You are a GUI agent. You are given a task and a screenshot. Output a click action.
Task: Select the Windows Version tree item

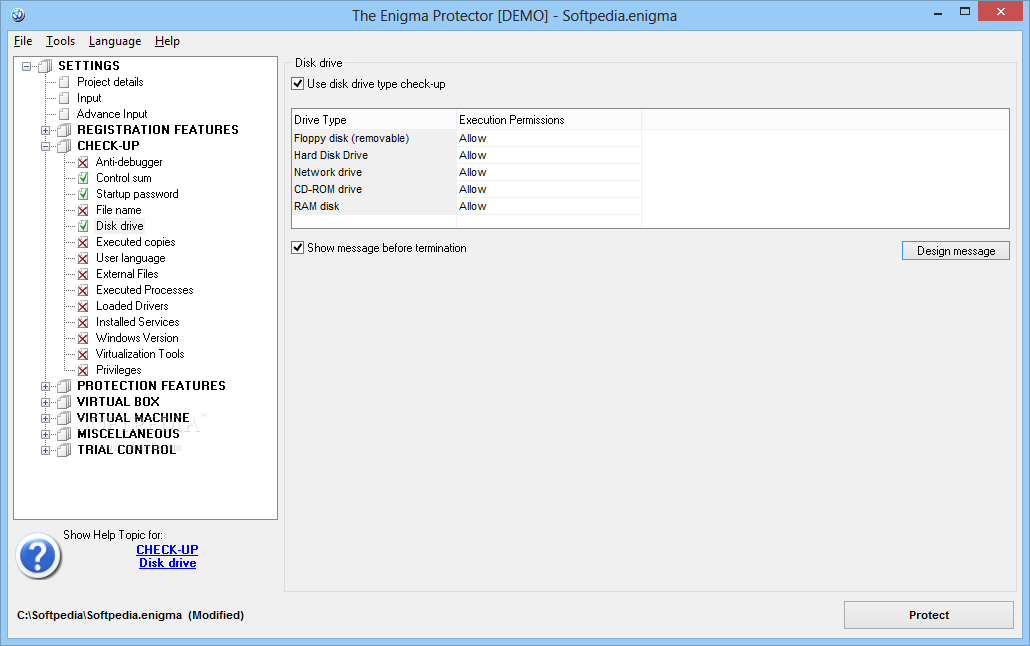pos(137,338)
